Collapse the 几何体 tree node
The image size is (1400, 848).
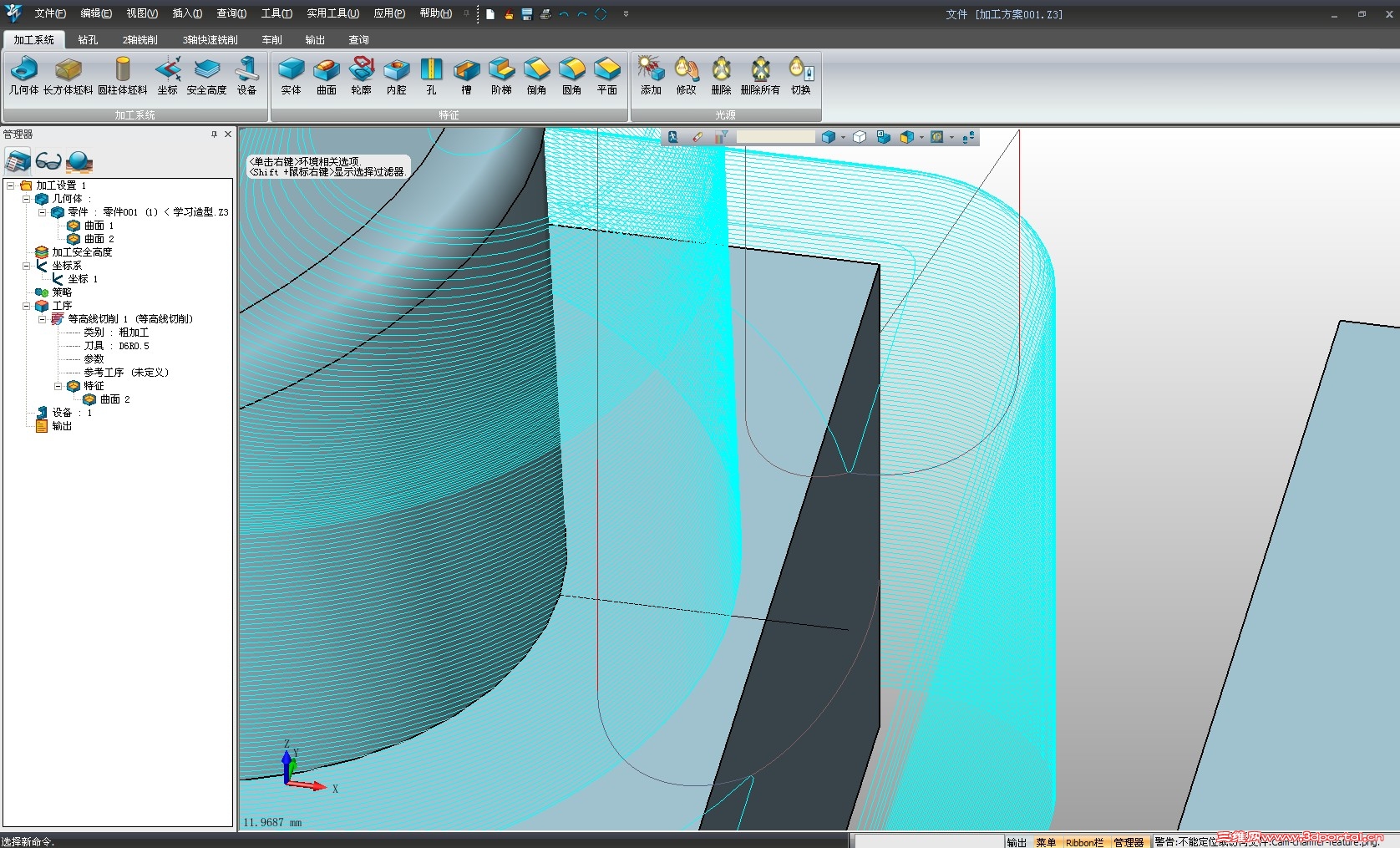(27, 199)
